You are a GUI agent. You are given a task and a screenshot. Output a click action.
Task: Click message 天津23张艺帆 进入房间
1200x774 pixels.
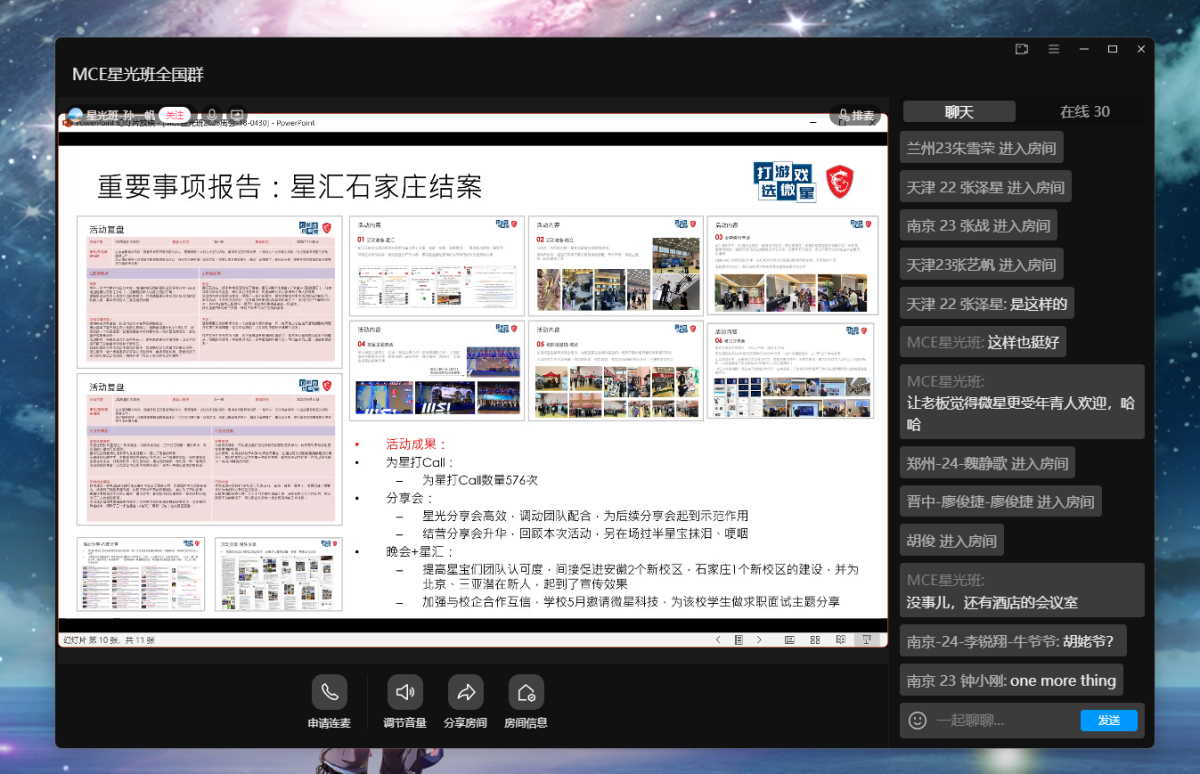point(981,265)
